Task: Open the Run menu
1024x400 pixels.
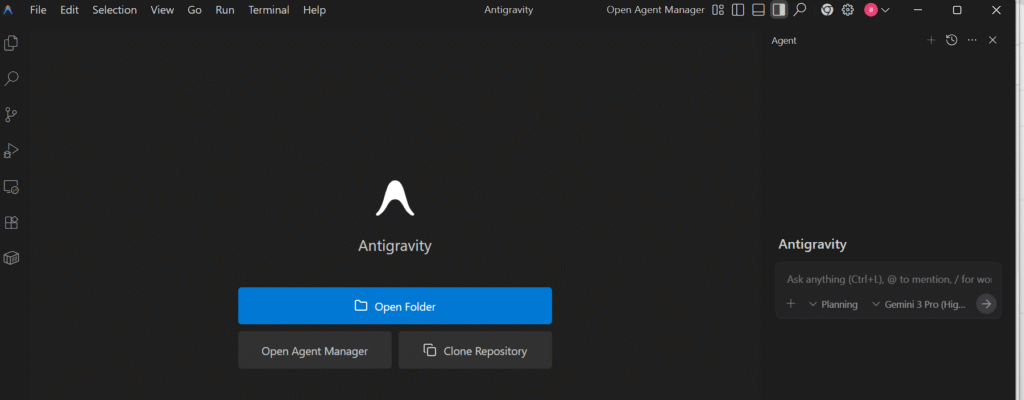Action: (225, 10)
